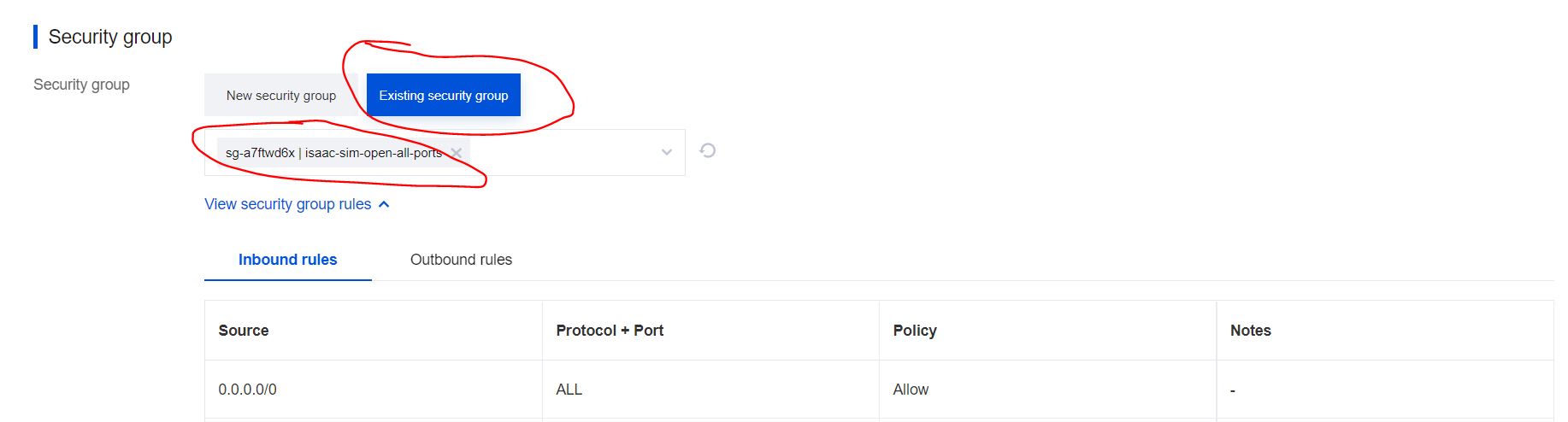Select New security group option
The width and height of the screenshot is (1568, 422).
[280, 96]
